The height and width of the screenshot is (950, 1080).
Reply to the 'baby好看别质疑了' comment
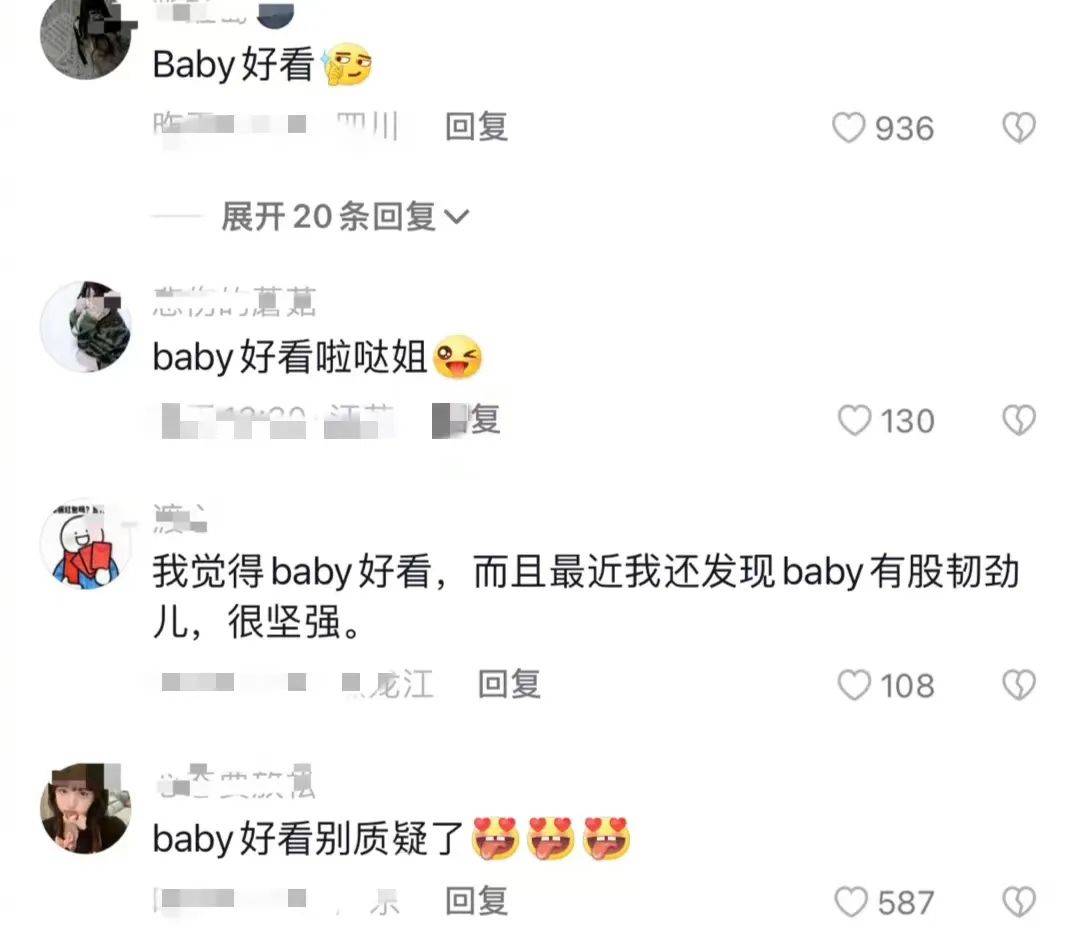pos(477,901)
